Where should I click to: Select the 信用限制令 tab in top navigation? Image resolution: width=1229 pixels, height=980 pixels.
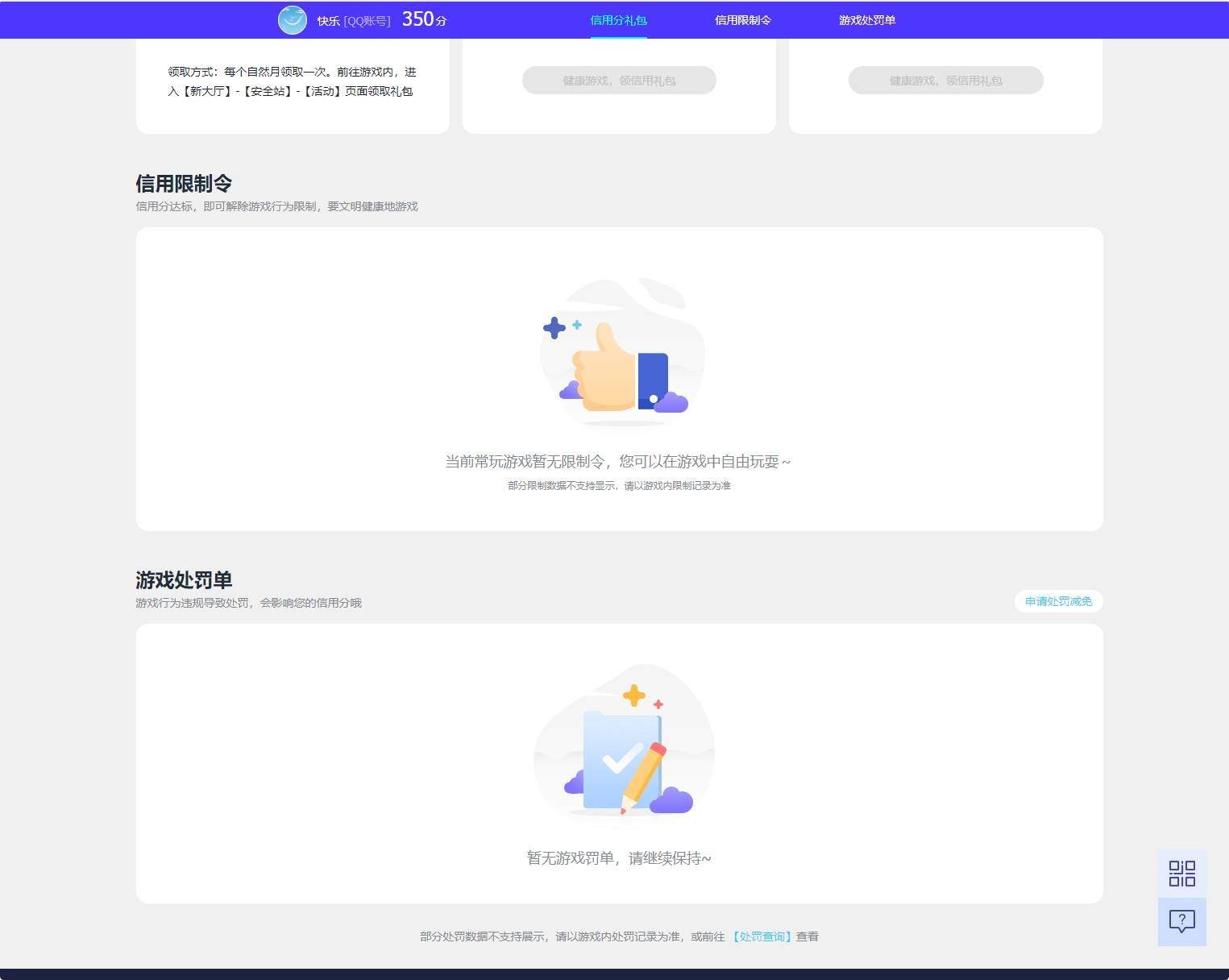coord(742,20)
